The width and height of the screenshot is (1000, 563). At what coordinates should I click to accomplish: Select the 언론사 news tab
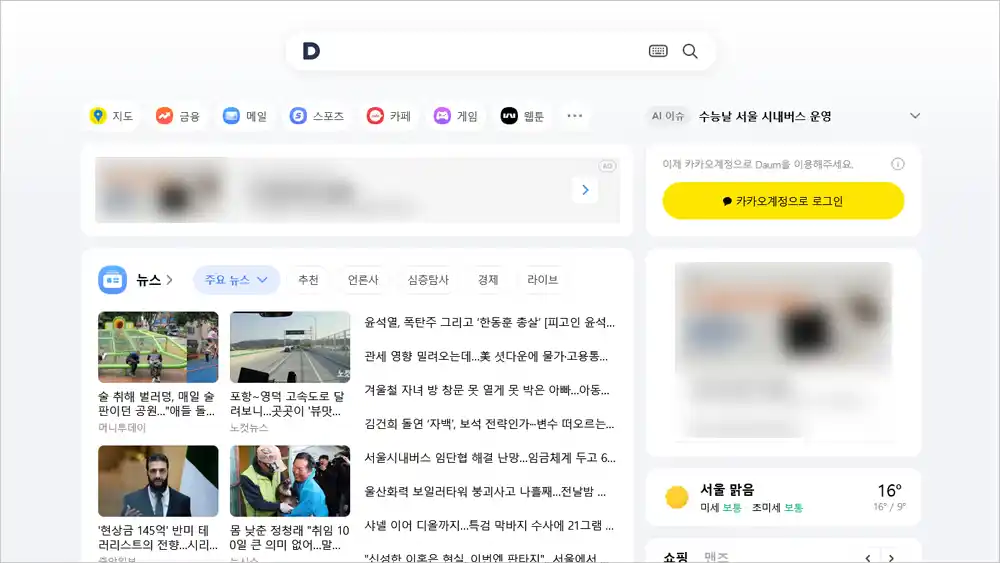point(363,280)
